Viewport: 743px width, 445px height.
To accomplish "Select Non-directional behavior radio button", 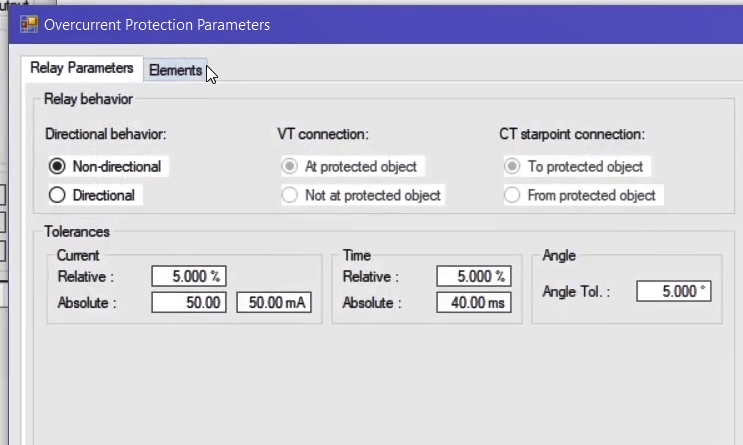I will pos(57,166).
